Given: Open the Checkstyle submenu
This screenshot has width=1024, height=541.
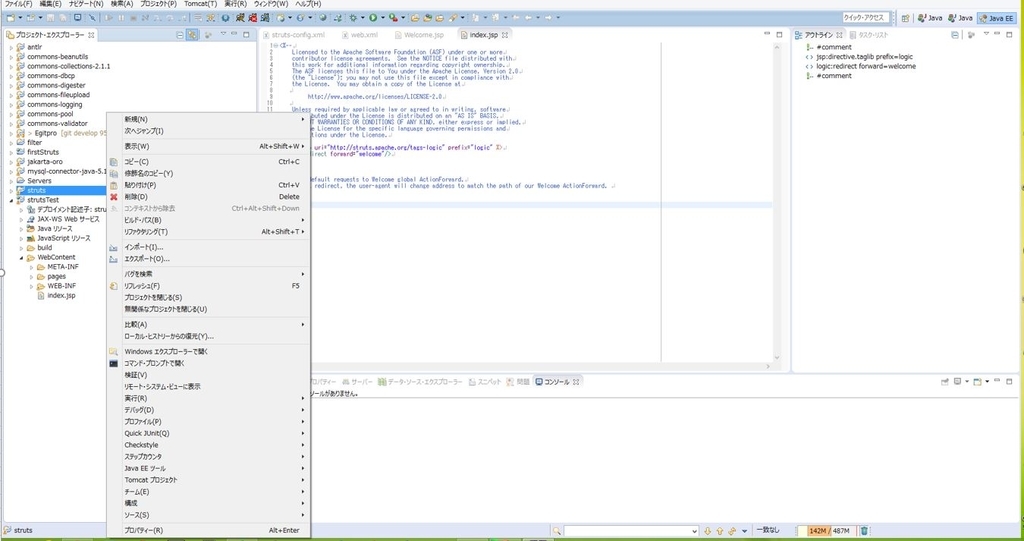Looking at the screenshot, I should [208, 445].
